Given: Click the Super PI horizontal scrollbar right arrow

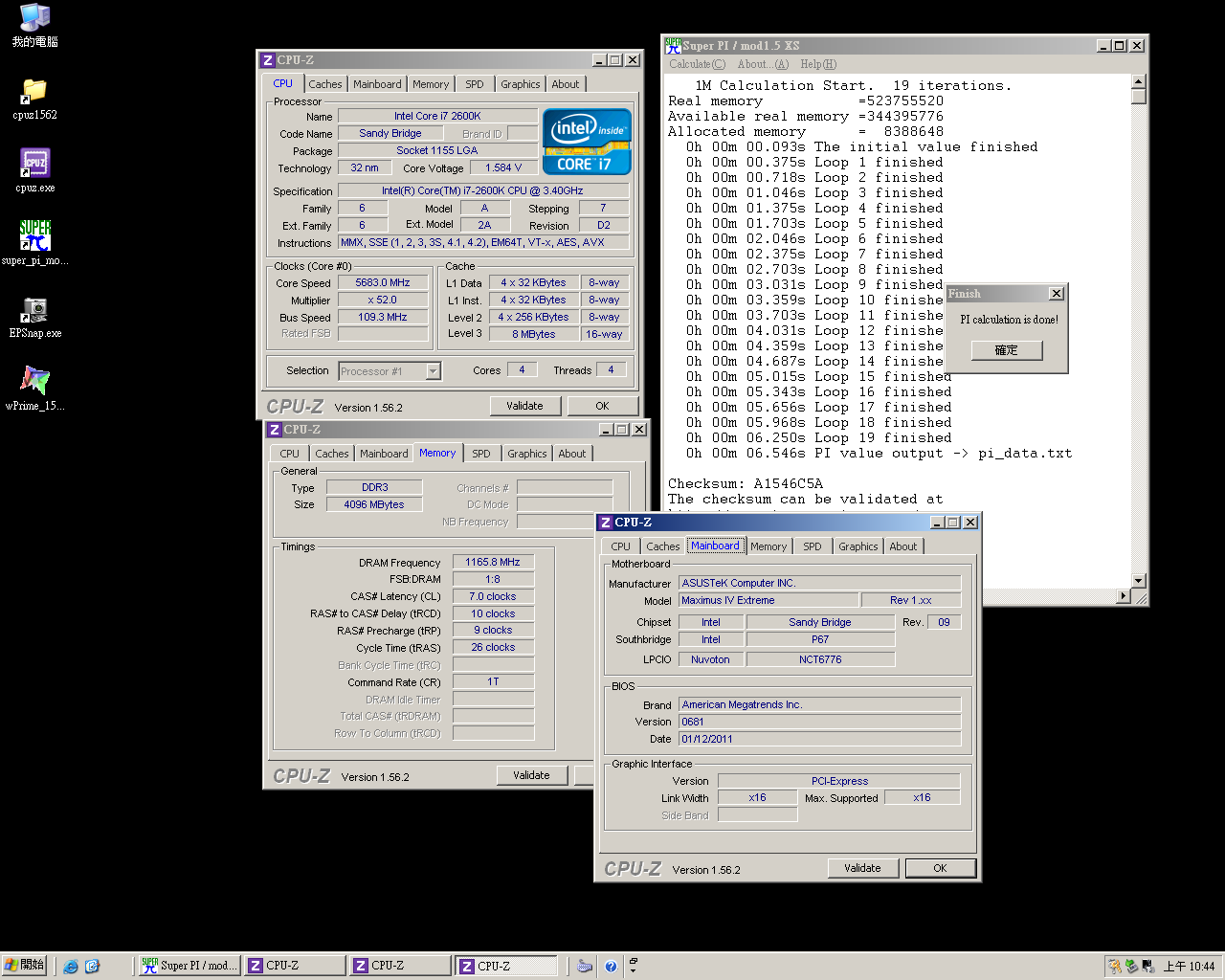Looking at the screenshot, I should [x=1124, y=596].
